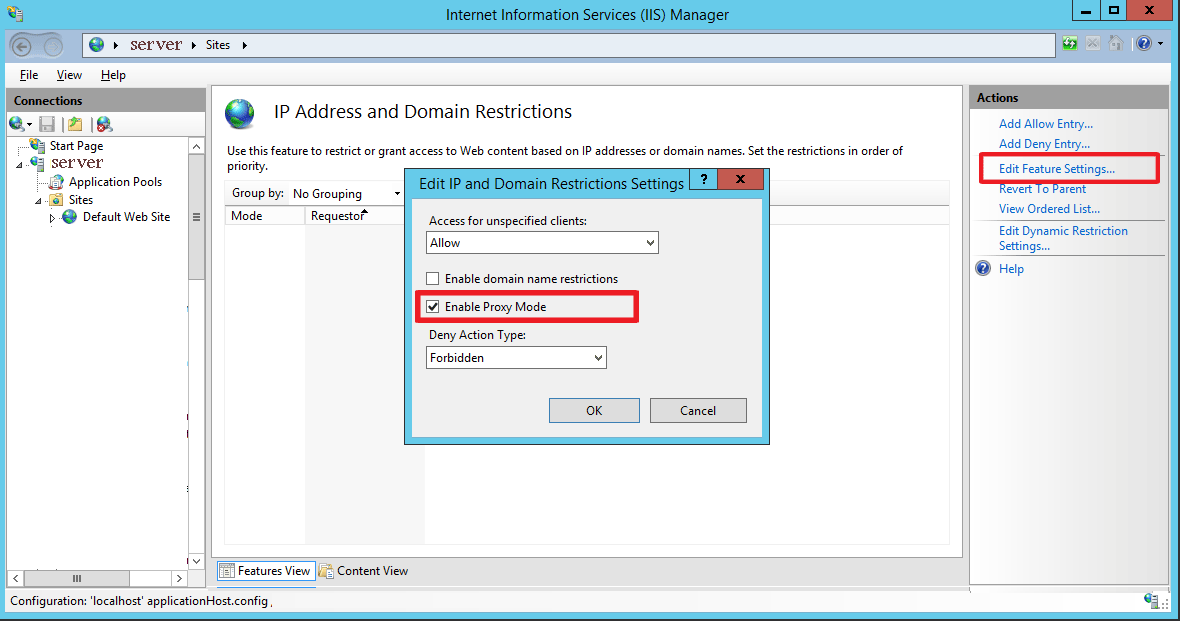Image resolution: width=1180 pixels, height=621 pixels.
Task: Click the Help link in Actions pane
Action: [x=1011, y=269]
